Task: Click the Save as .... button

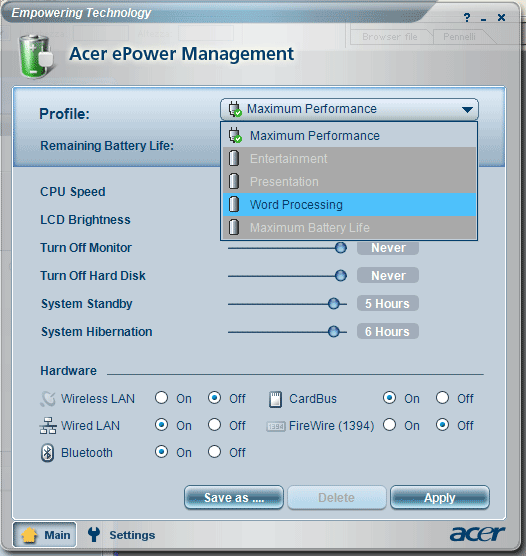Action: coord(234,497)
